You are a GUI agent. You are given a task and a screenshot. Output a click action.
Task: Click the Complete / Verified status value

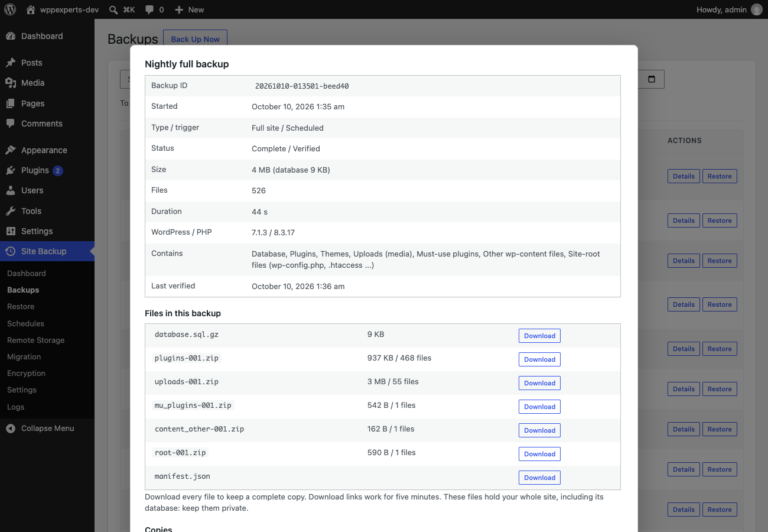tap(286, 148)
